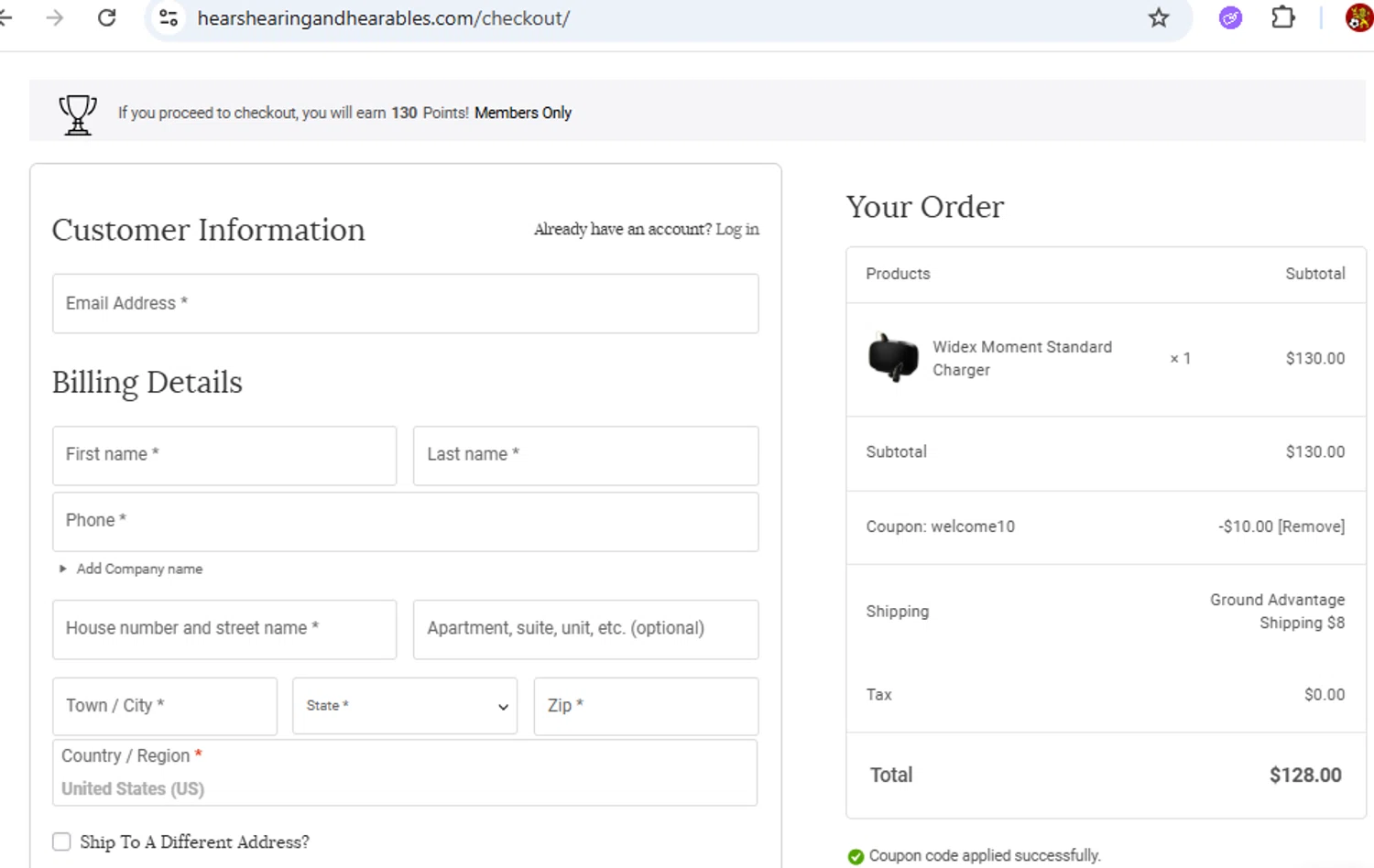Image resolution: width=1374 pixels, height=868 pixels.
Task: Bookmark this page with the star icon
Action: pos(1159,17)
